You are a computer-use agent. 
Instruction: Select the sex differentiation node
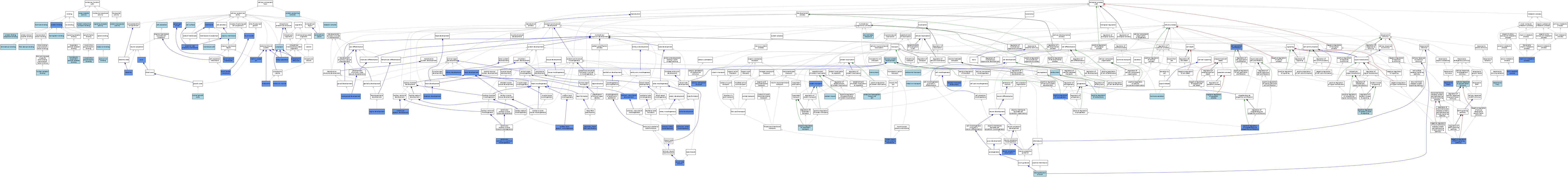click(x=356, y=47)
